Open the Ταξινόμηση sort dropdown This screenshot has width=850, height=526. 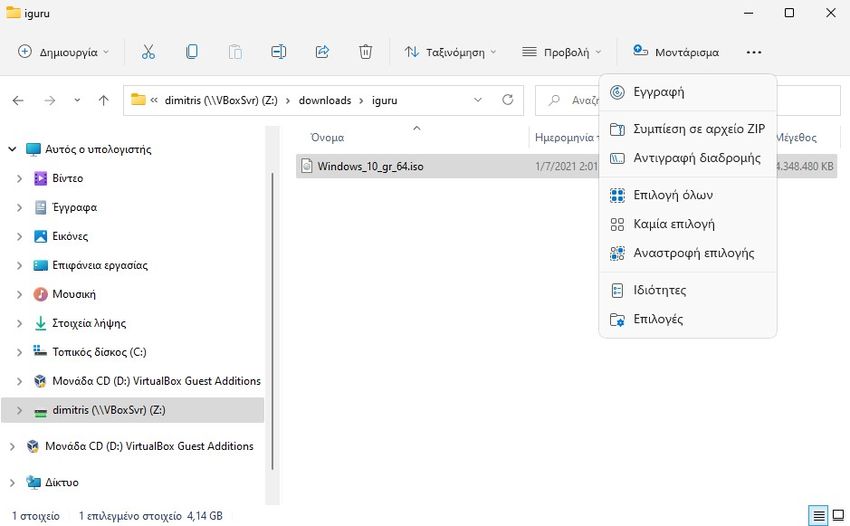click(450, 52)
